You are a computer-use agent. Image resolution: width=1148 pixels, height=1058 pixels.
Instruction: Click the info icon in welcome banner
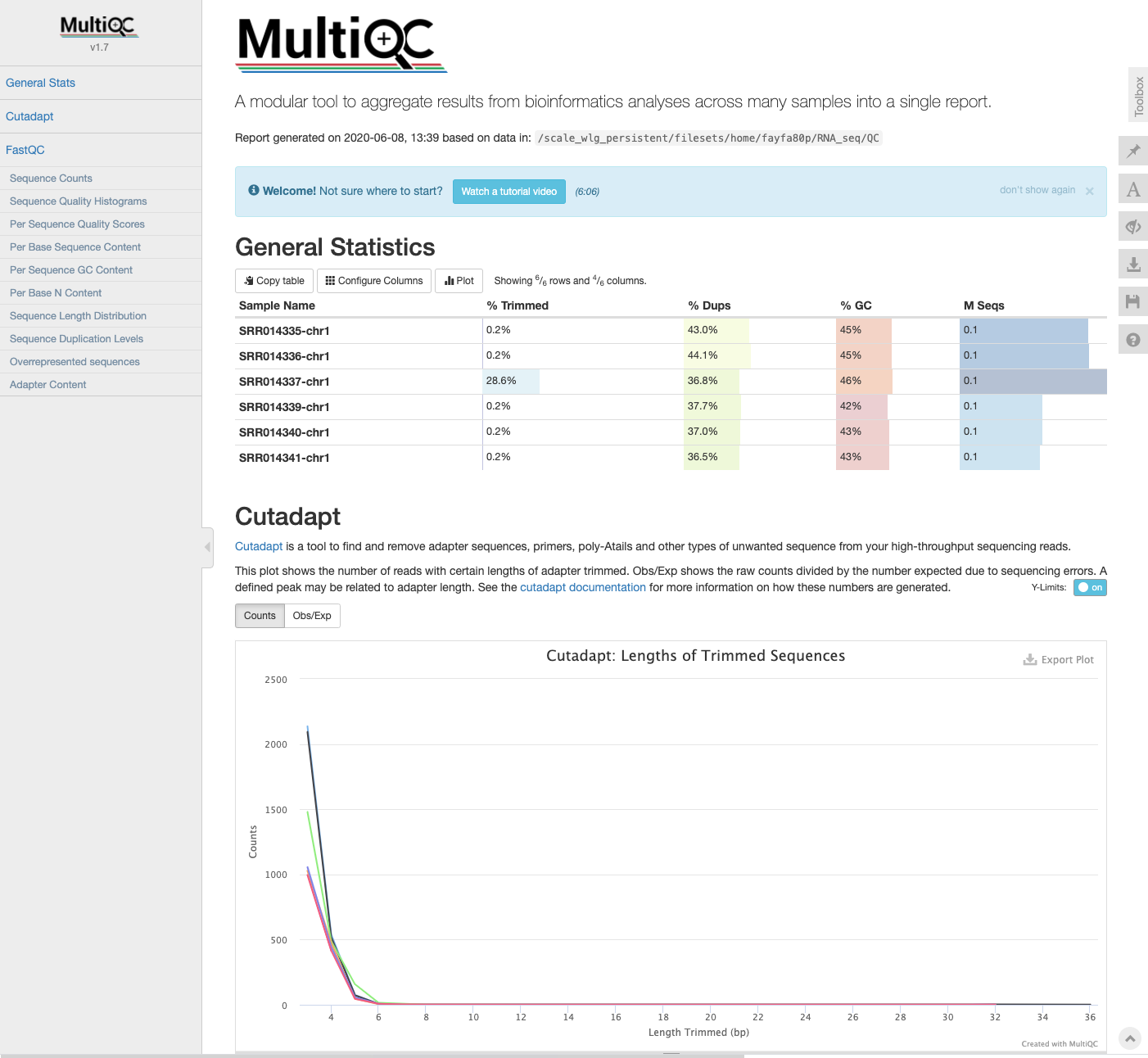[x=254, y=190]
